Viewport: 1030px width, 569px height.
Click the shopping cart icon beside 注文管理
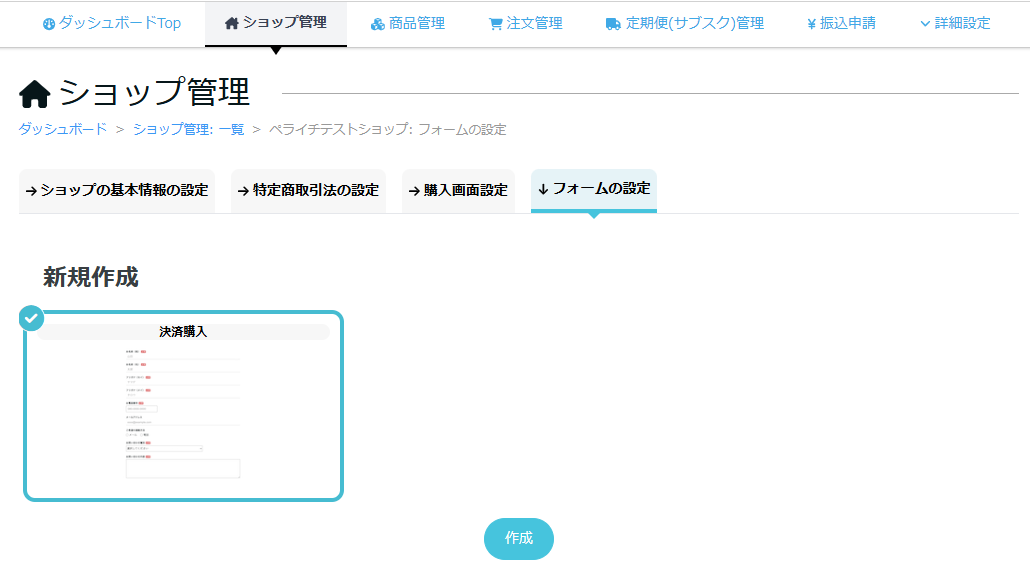(496, 24)
